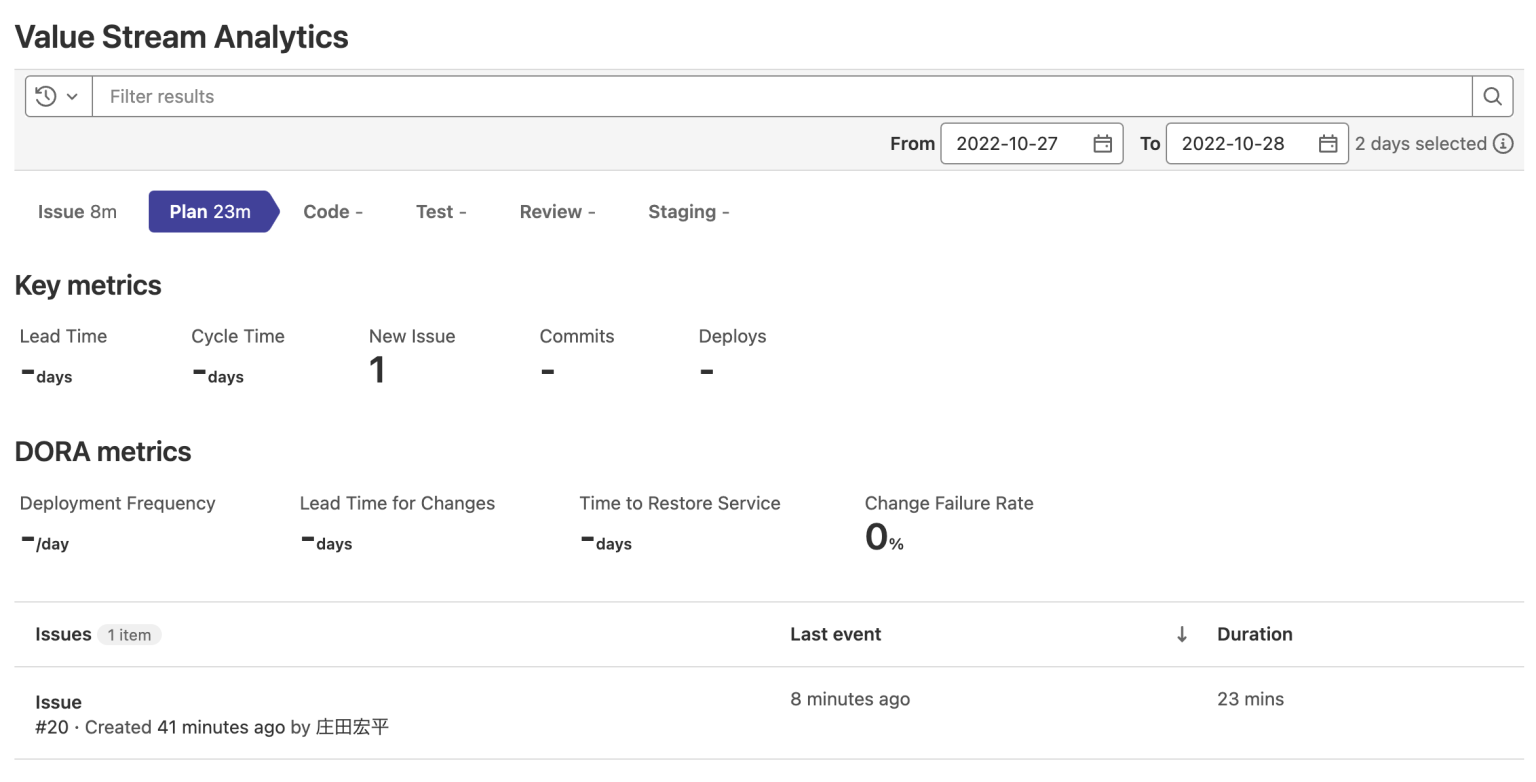Open the Review stage
The height and width of the screenshot is (782, 1536).
[557, 211]
